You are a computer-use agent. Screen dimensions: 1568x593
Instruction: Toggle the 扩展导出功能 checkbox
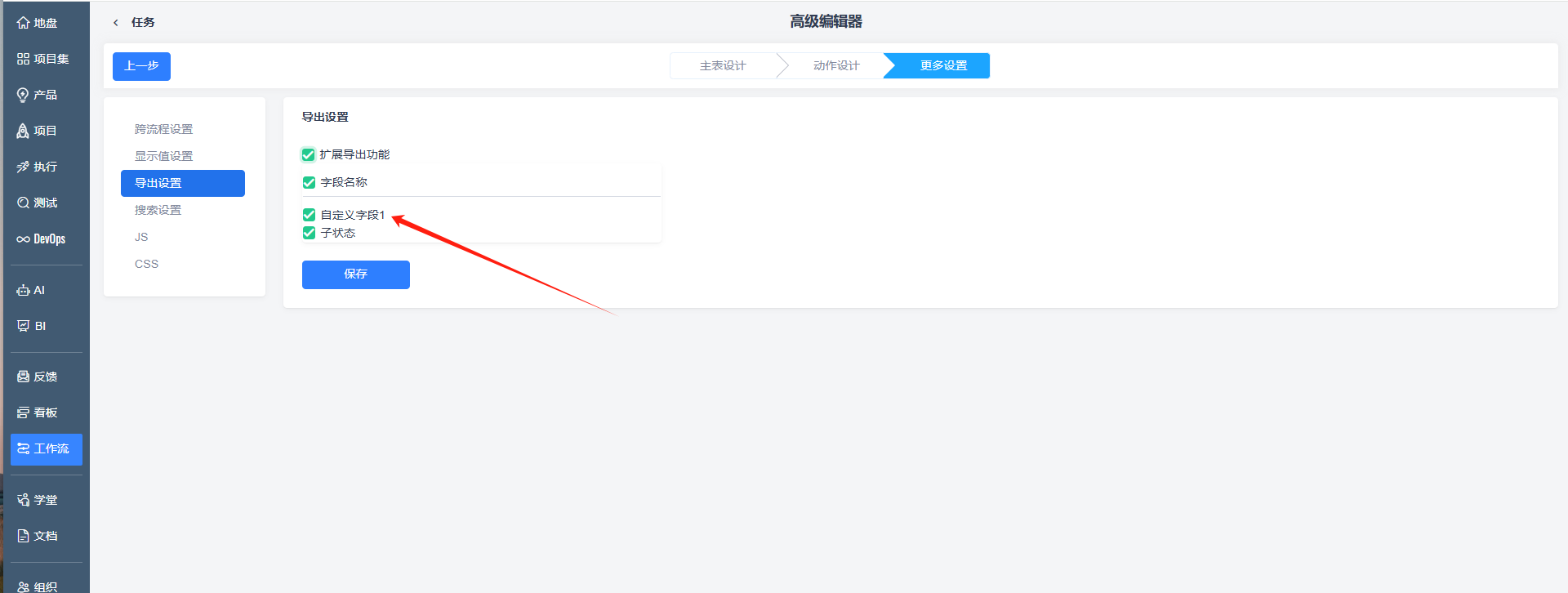click(309, 154)
